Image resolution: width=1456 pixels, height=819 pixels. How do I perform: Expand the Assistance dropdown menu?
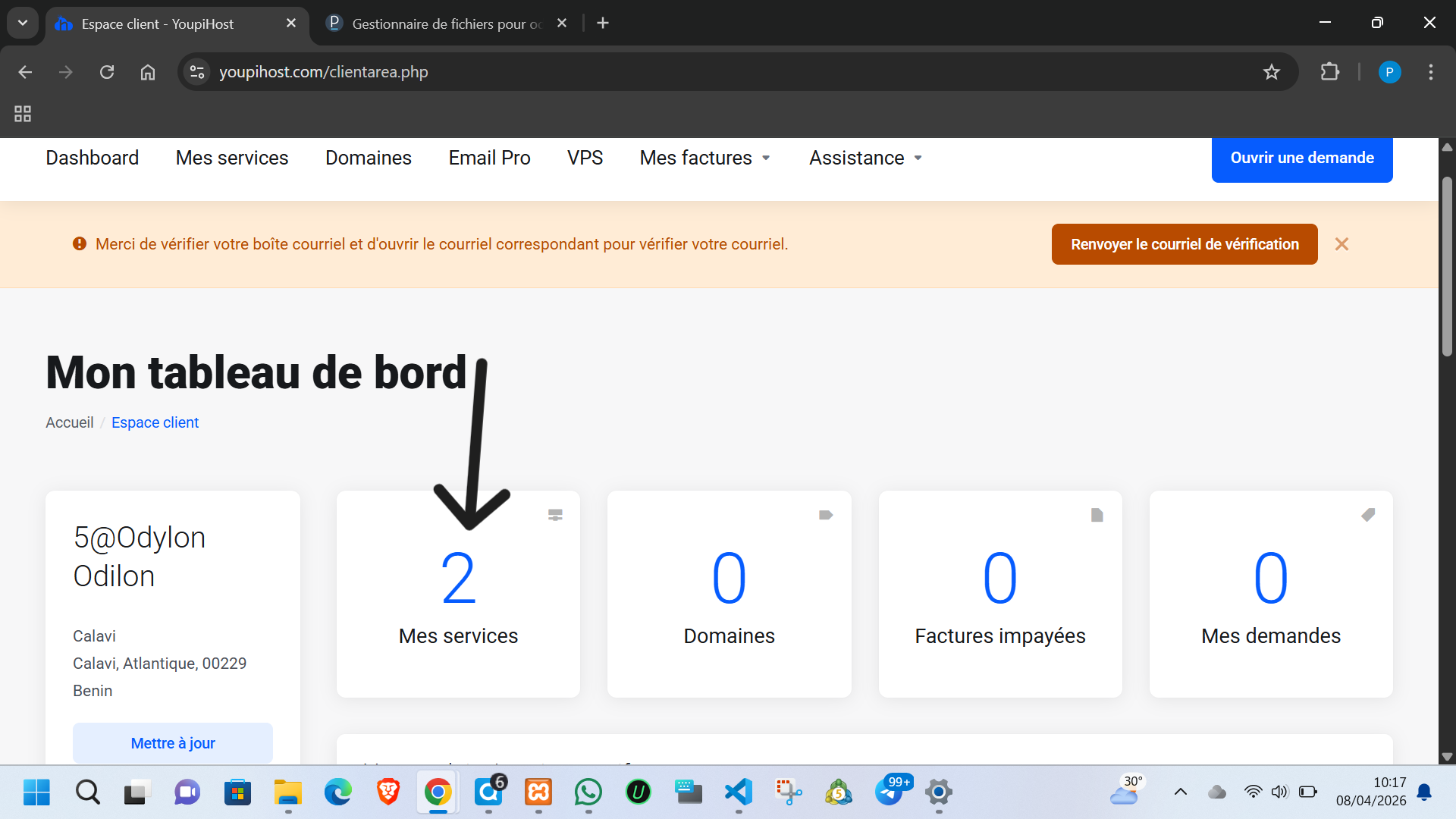[865, 158]
